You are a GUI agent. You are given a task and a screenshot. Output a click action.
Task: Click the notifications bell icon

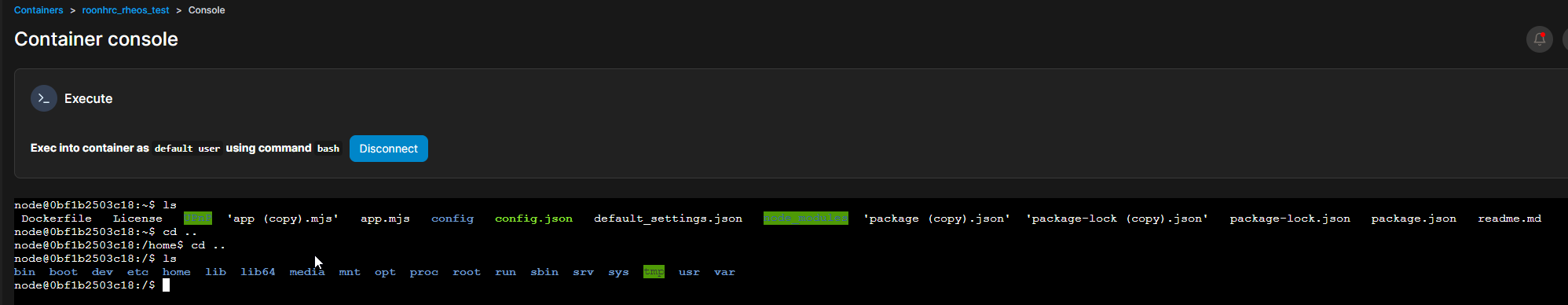point(1539,39)
